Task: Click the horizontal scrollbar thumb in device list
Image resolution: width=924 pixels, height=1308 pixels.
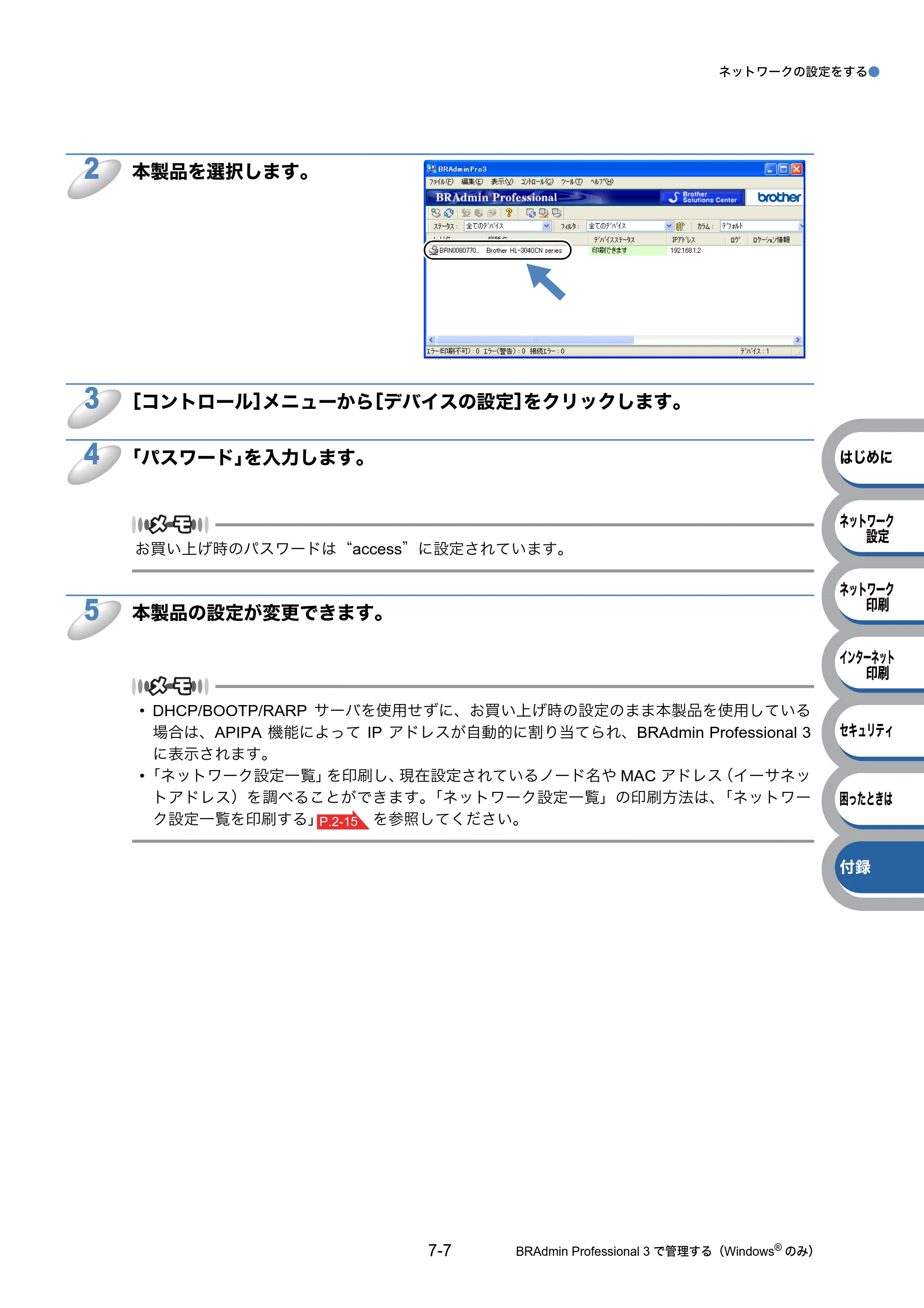Action: (x=535, y=340)
